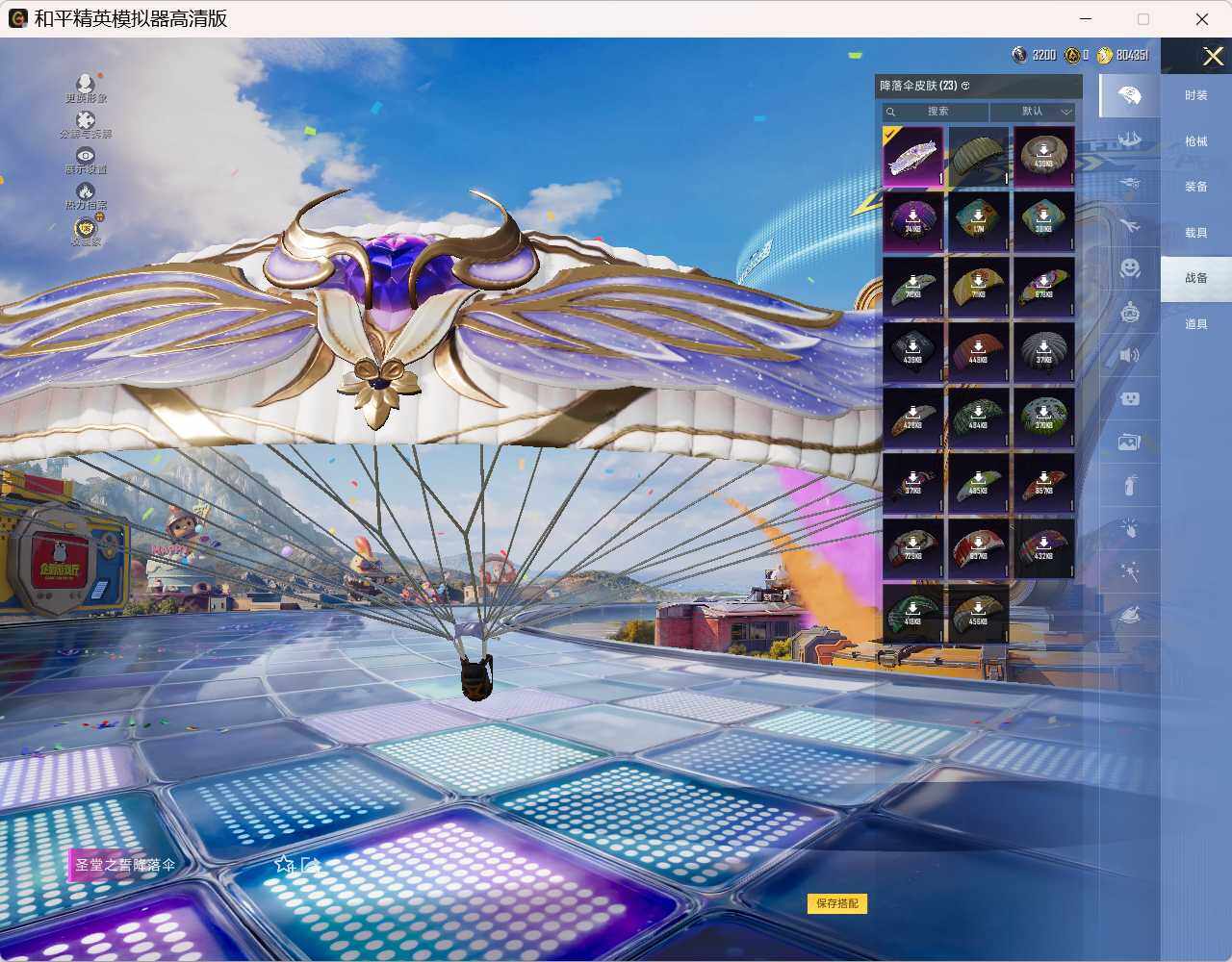The height and width of the screenshot is (962, 1232).
Task: Switch to the 道具 tab
Action: tap(1196, 324)
